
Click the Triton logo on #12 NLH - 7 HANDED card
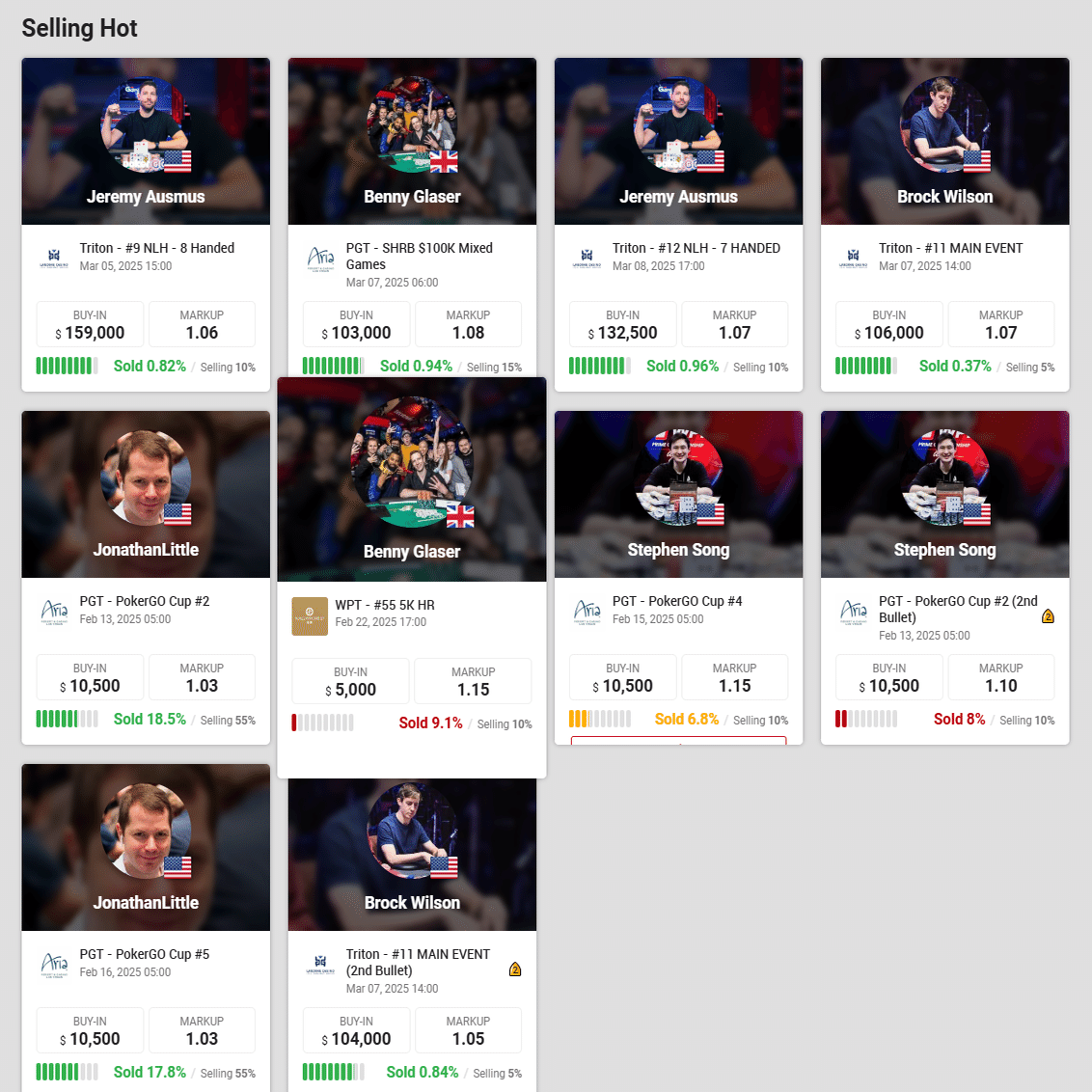pos(587,259)
